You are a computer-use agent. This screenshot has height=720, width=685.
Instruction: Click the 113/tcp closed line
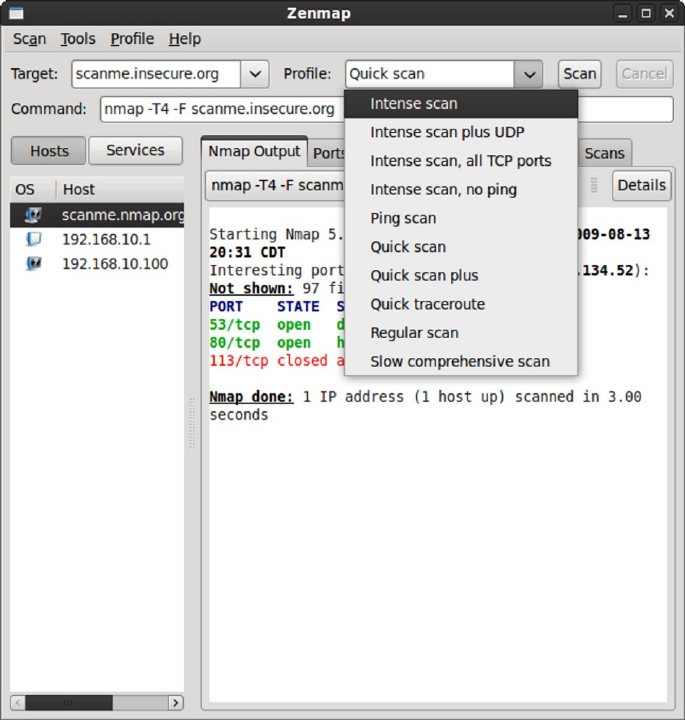276,360
